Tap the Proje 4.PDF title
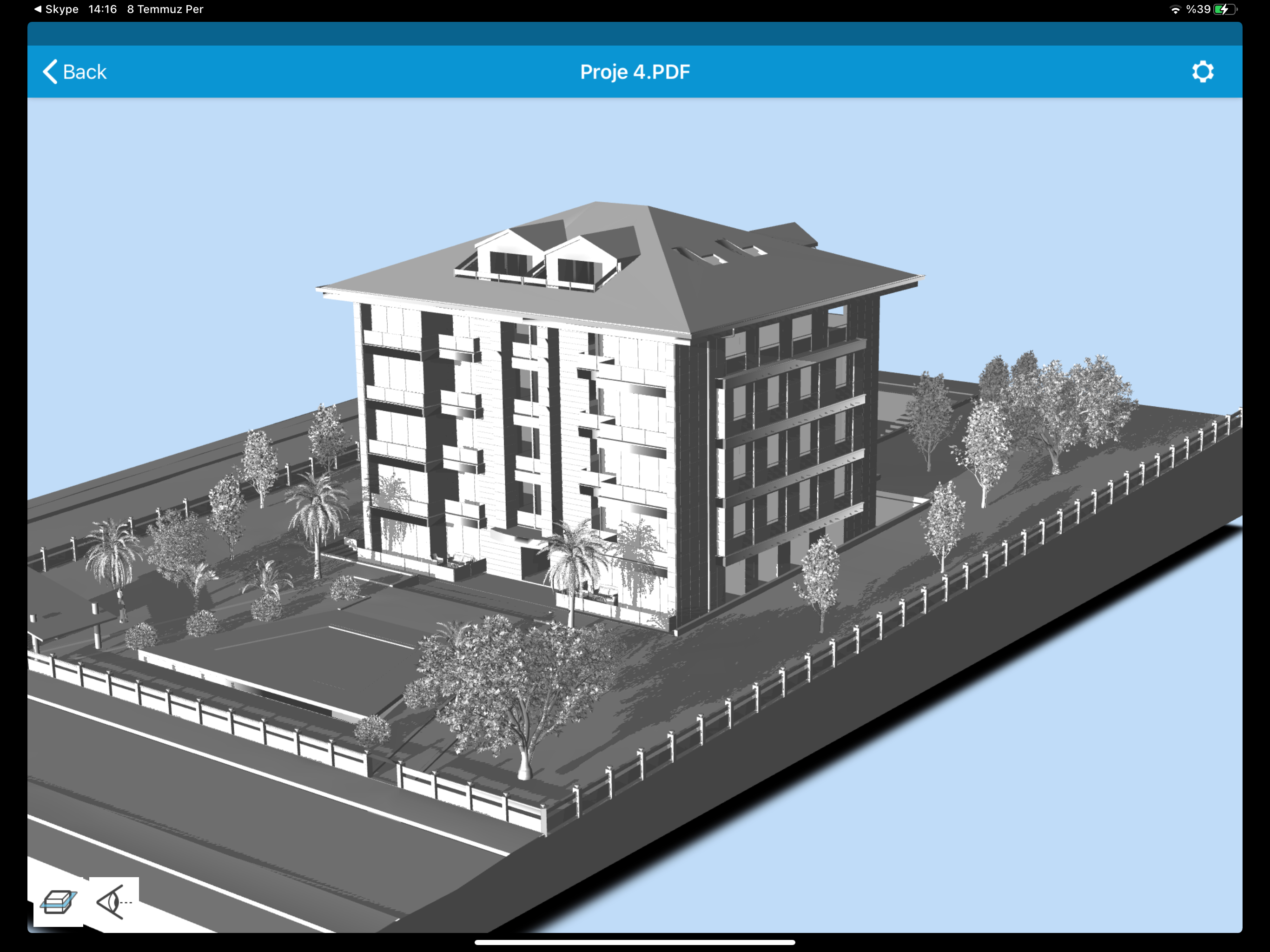 635,72
